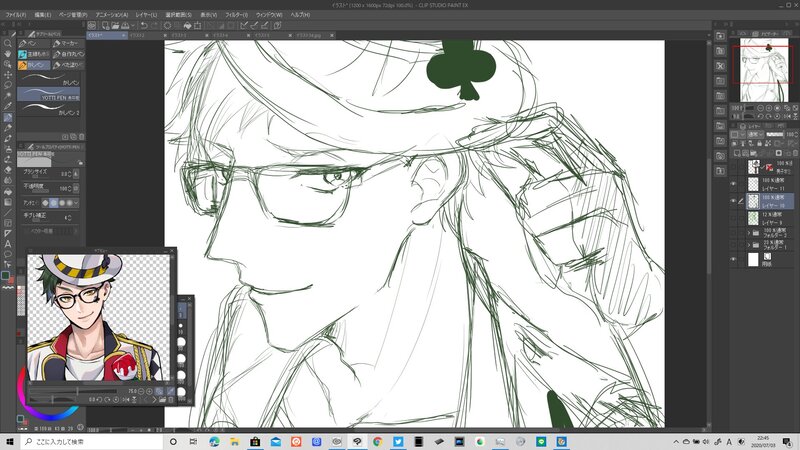
Task: Toggle visibility of the paper layer
Action: pyautogui.click(x=733, y=260)
